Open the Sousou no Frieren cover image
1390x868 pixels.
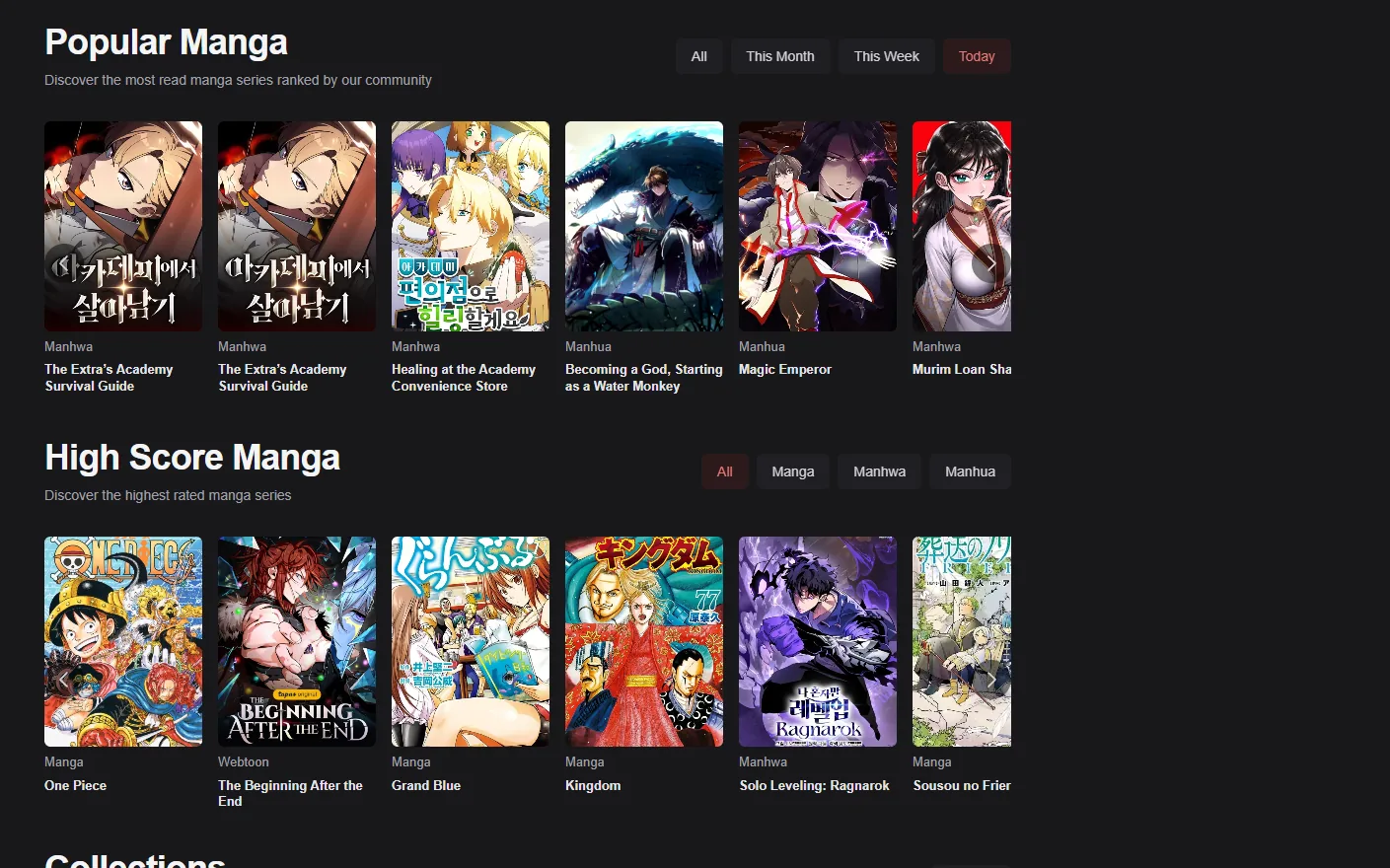point(962,641)
